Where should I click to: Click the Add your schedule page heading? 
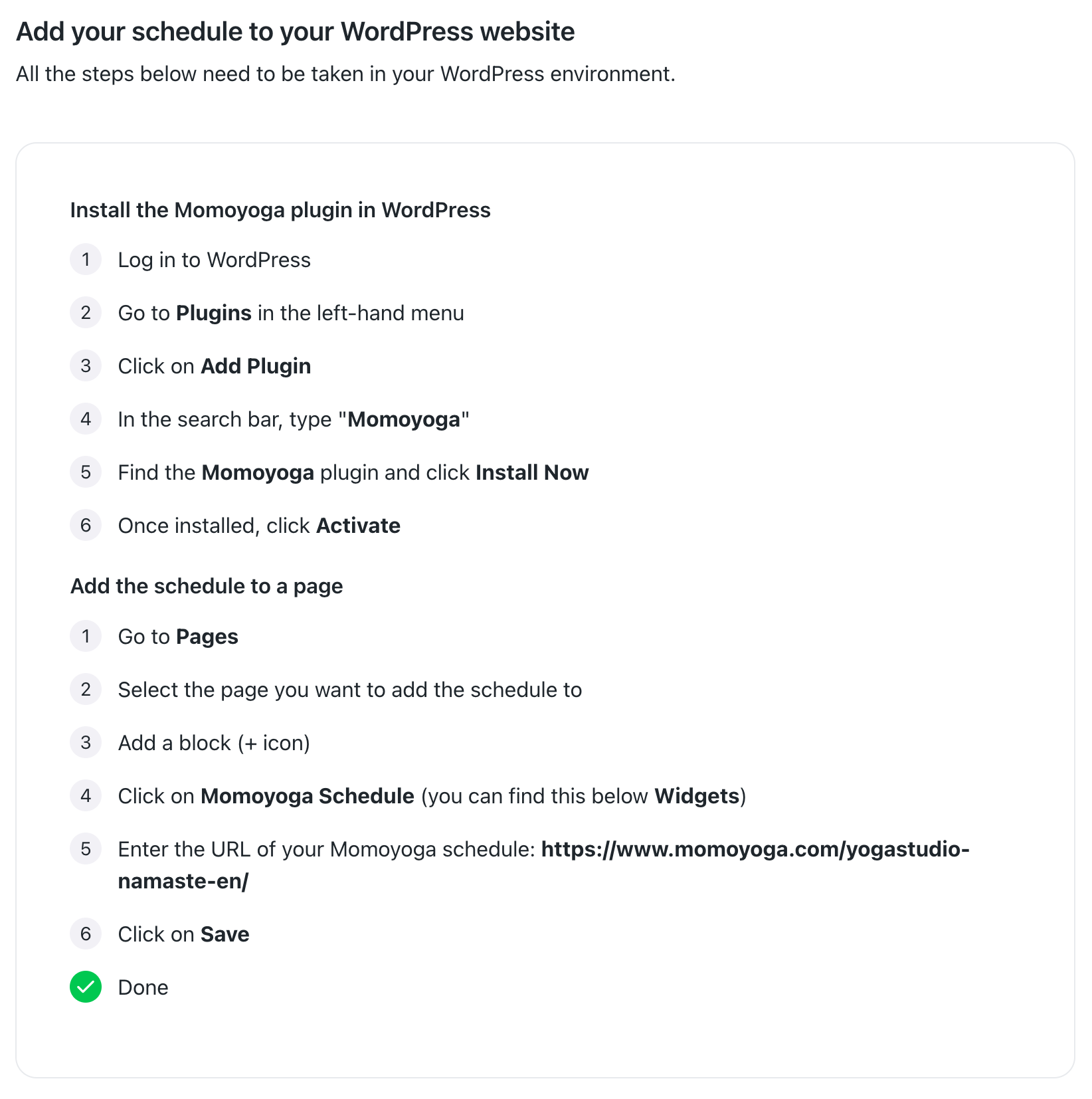296,32
